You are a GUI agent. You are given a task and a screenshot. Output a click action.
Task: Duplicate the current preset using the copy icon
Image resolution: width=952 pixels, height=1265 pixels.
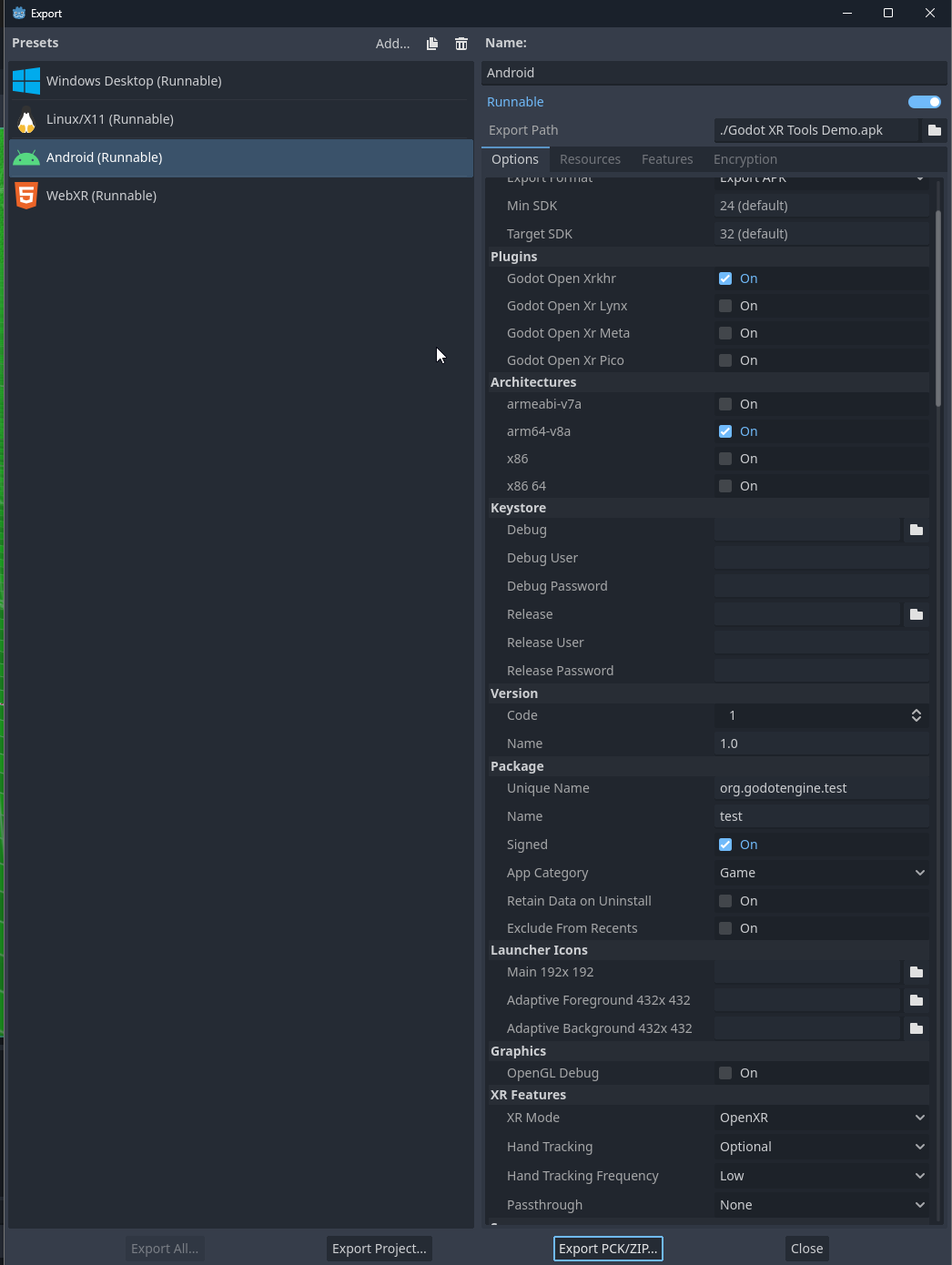pos(431,43)
